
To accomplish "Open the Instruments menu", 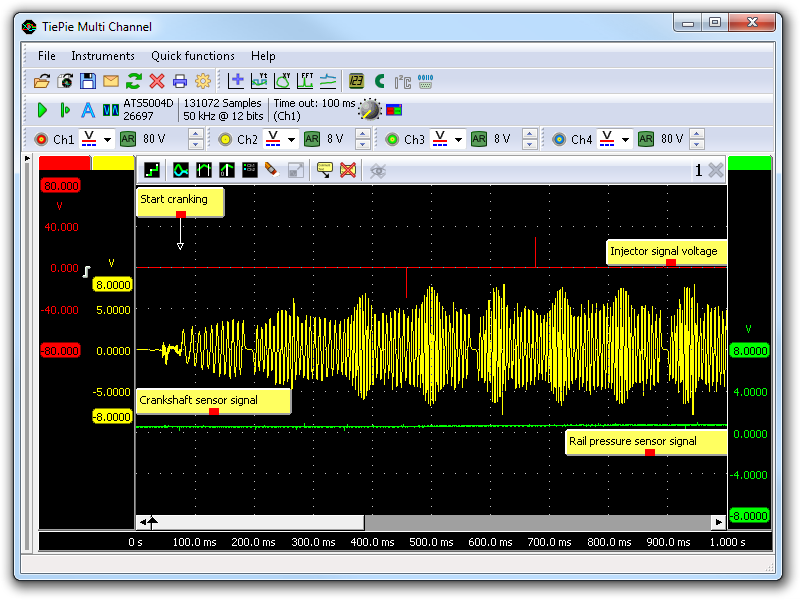I will pyautogui.click(x=103, y=56).
